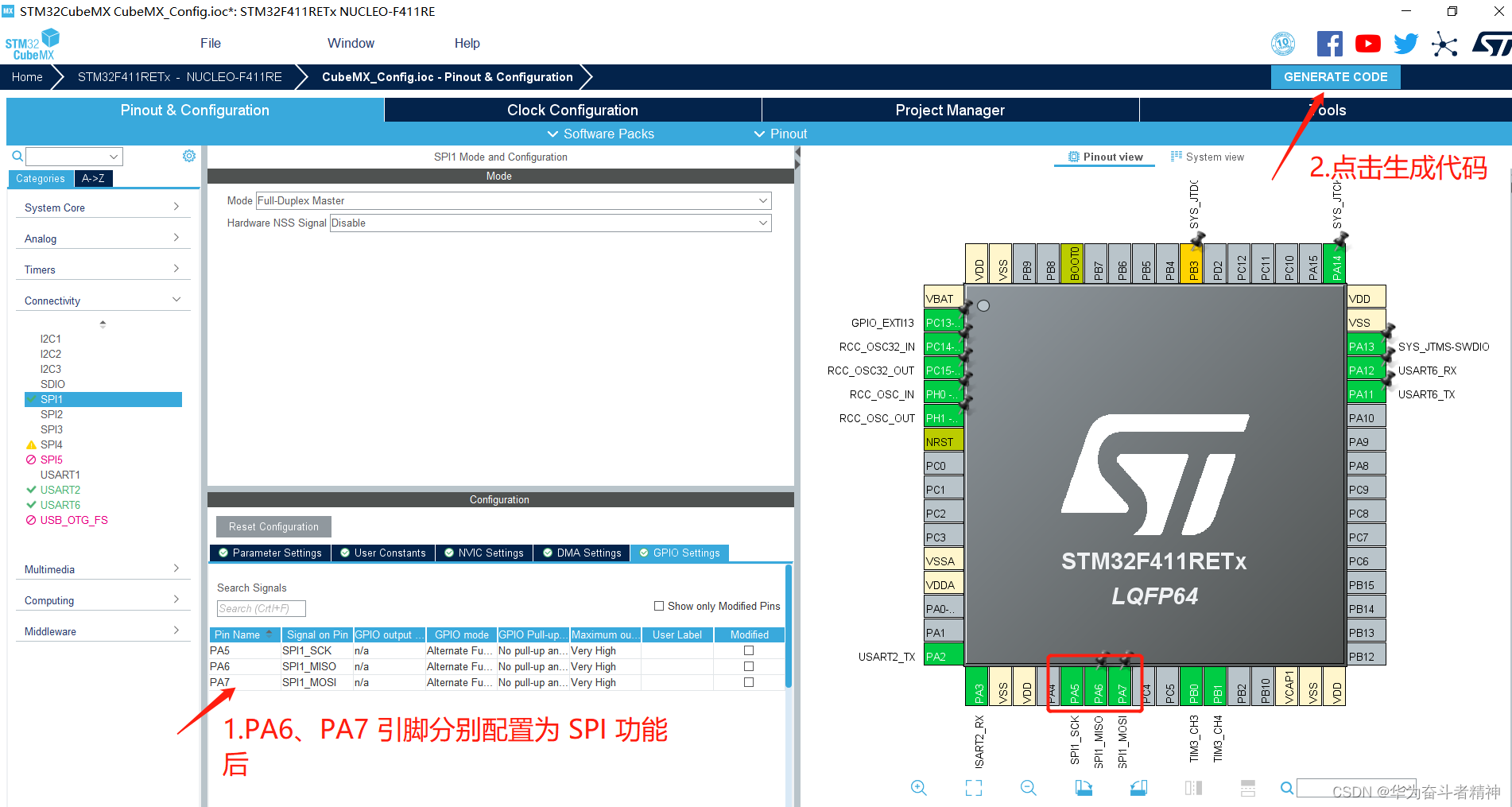Switch to the Project Manager tab
Screen dimensions: 1512x807
click(x=950, y=110)
